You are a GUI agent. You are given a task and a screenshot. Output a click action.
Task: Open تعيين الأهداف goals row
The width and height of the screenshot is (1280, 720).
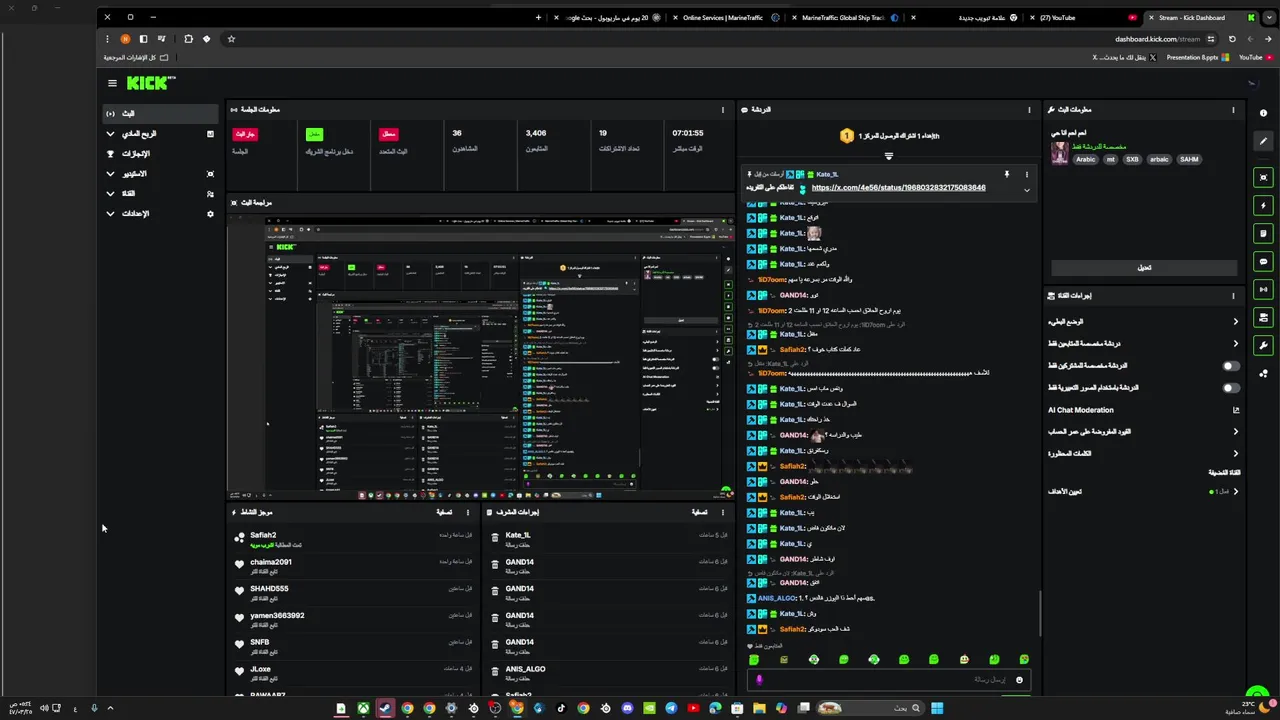click(x=1143, y=491)
